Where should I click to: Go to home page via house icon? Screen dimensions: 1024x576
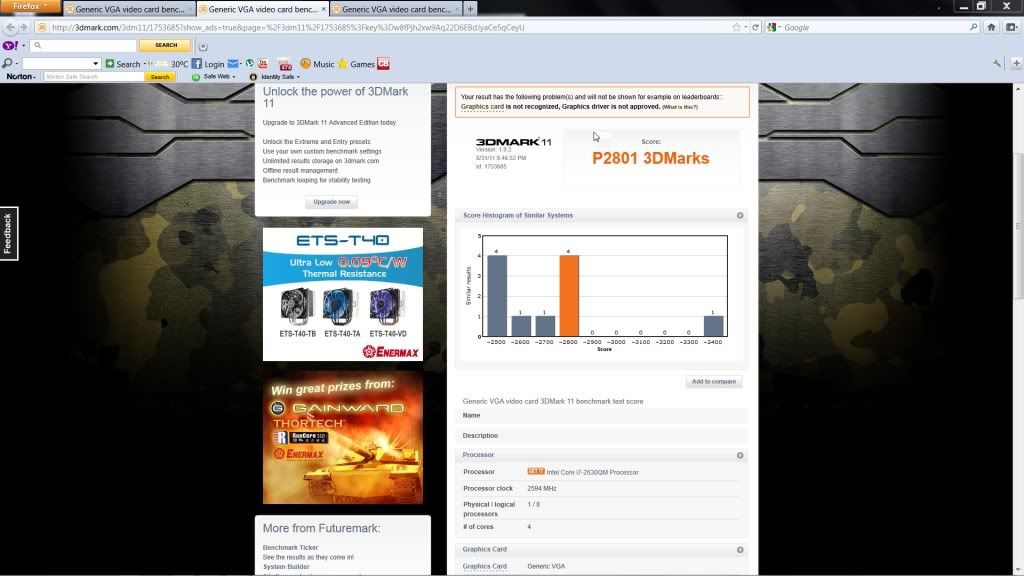pos(991,27)
